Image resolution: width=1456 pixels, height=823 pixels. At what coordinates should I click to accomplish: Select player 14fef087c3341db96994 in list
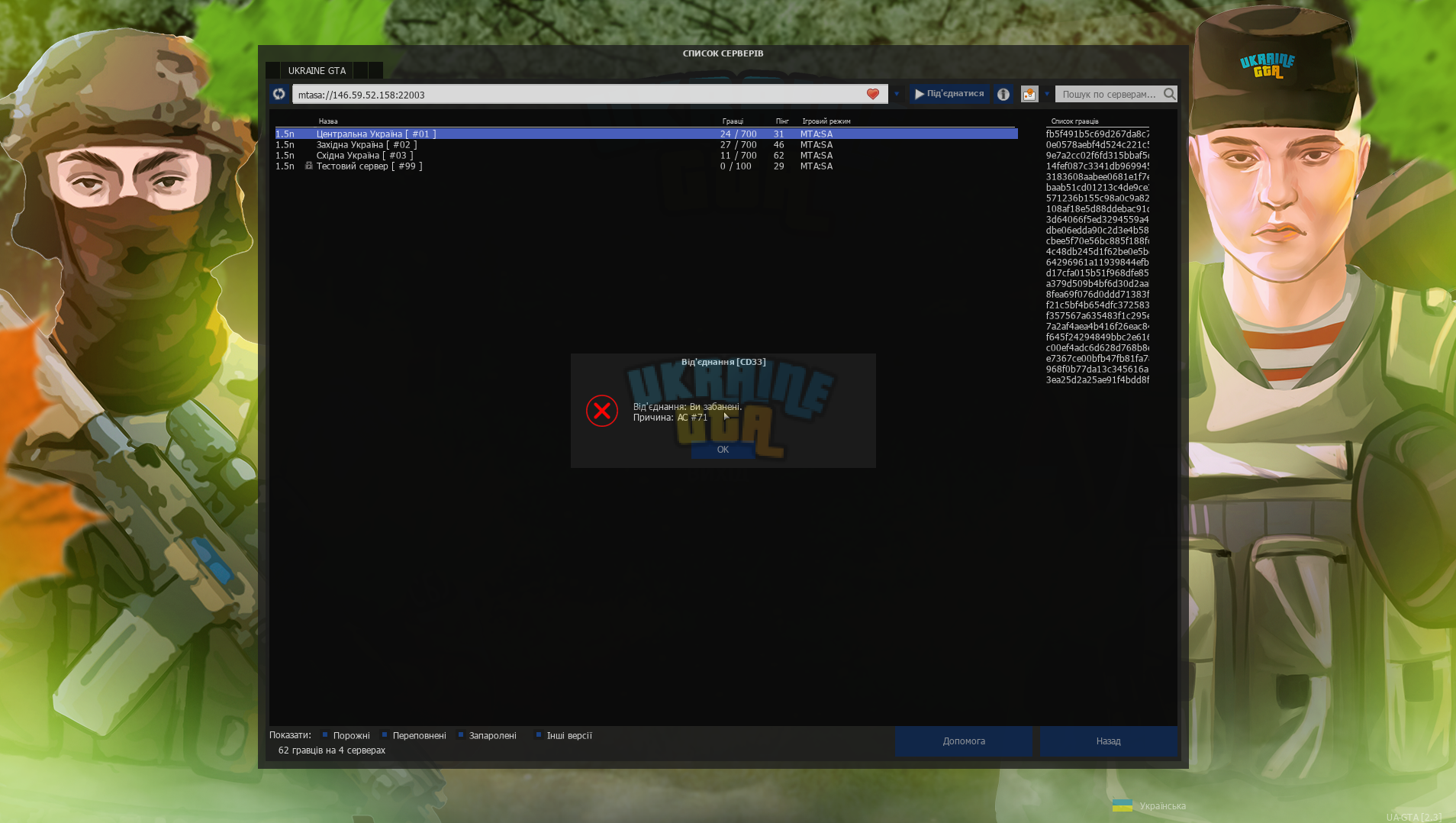pos(1097,166)
